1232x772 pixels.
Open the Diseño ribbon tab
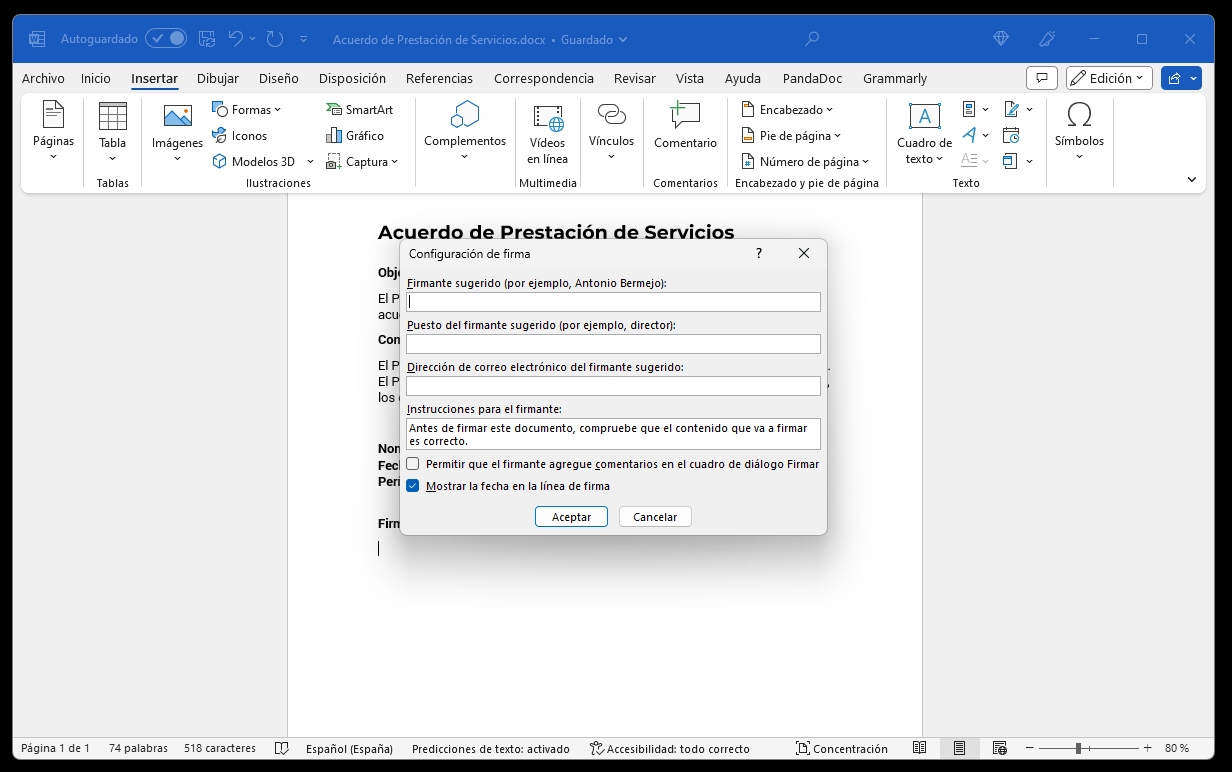(279, 78)
